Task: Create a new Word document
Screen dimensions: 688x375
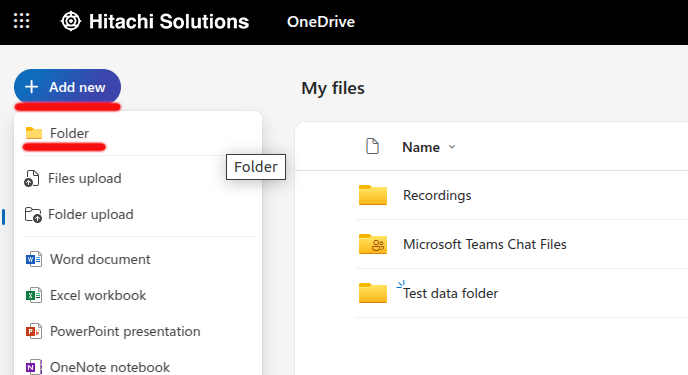Action: 138,259
